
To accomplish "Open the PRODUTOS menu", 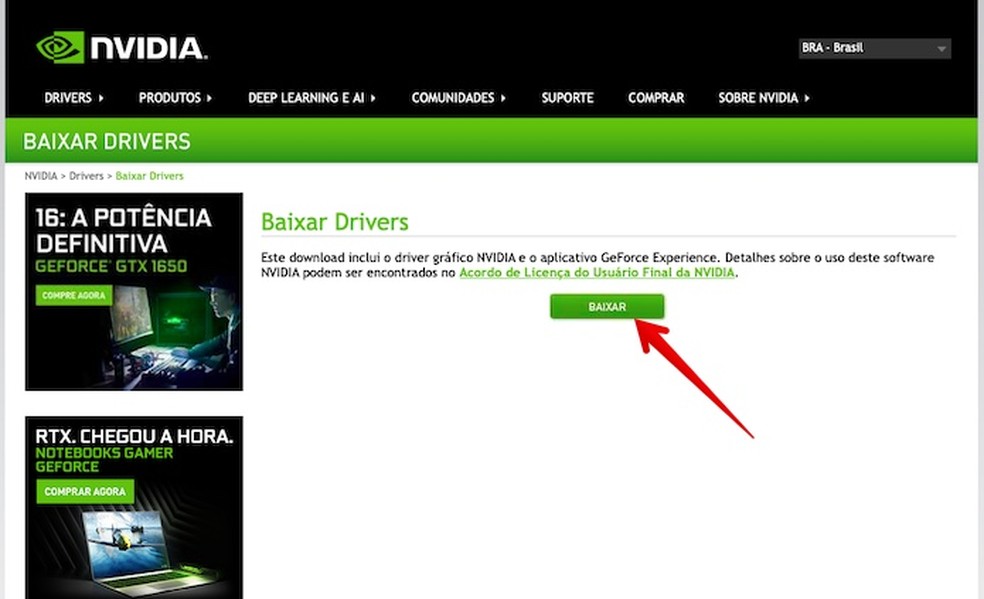I will point(175,98).
